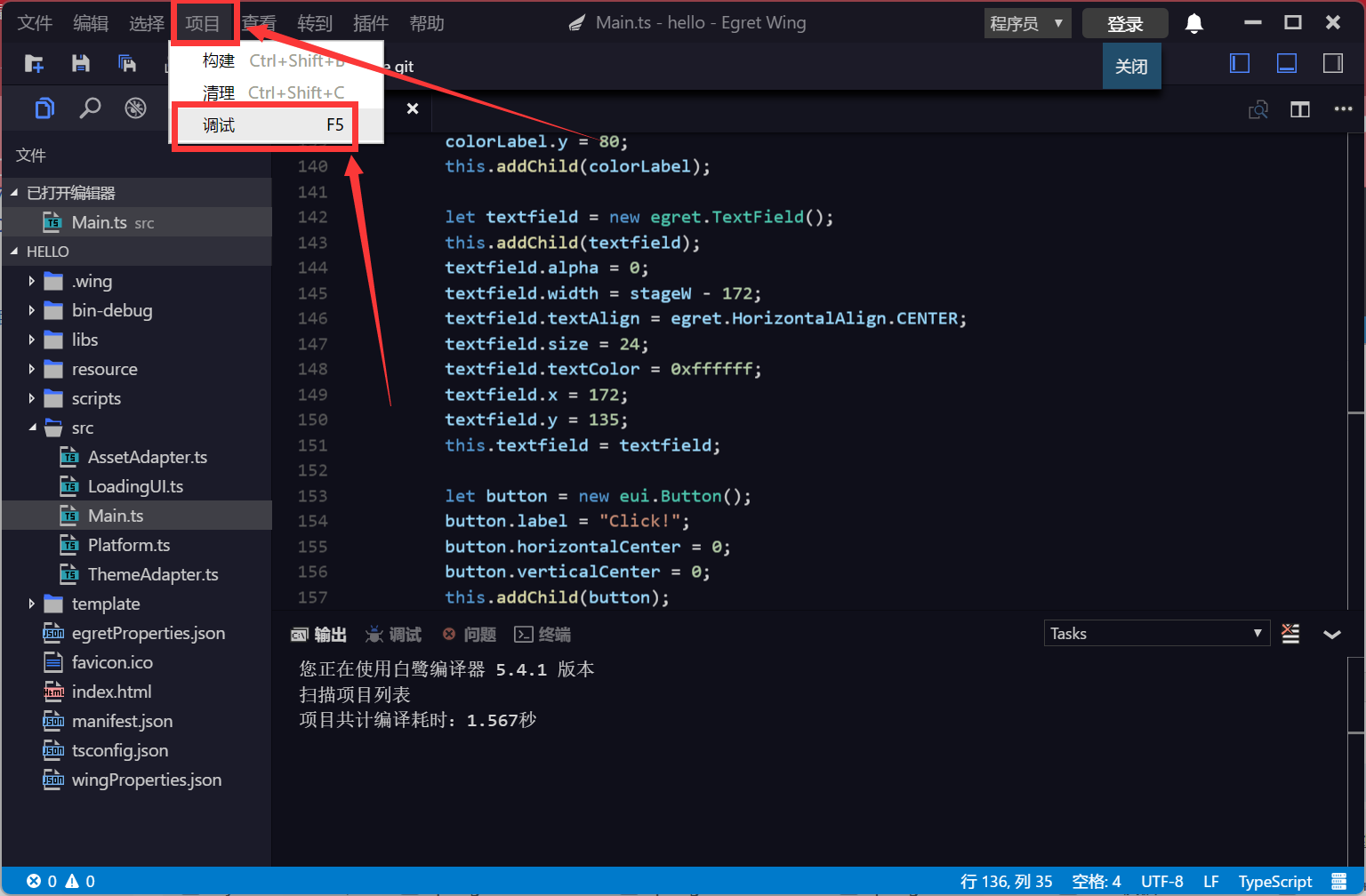Collapse the bottom panel chevron

(x=1332, y=634)
